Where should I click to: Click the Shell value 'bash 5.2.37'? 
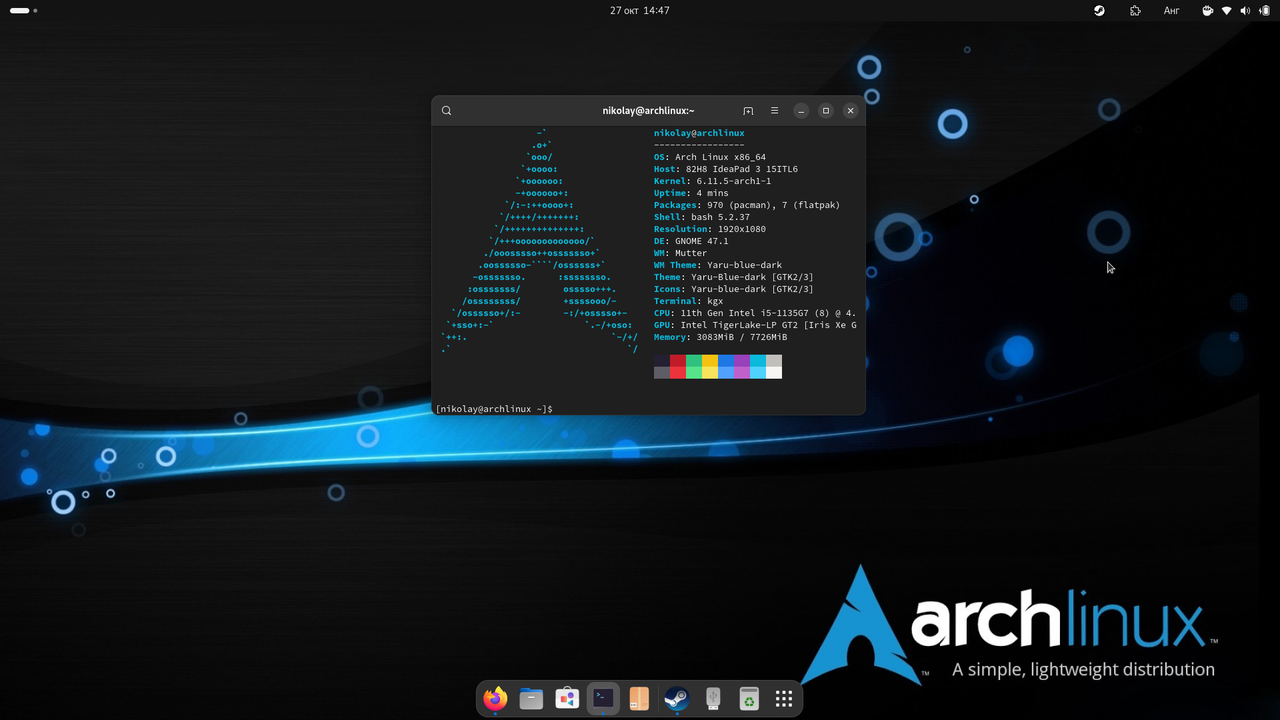coord(720,217)
